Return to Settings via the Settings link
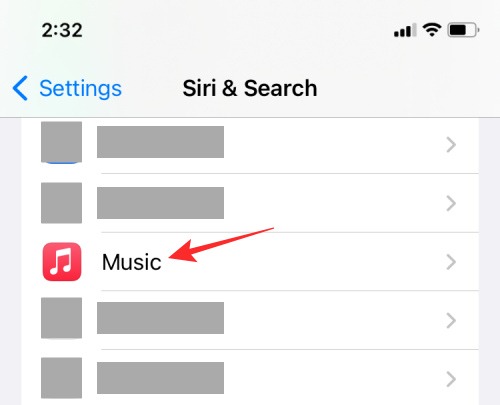Screen dimensions: 500x405 point(80,89)
